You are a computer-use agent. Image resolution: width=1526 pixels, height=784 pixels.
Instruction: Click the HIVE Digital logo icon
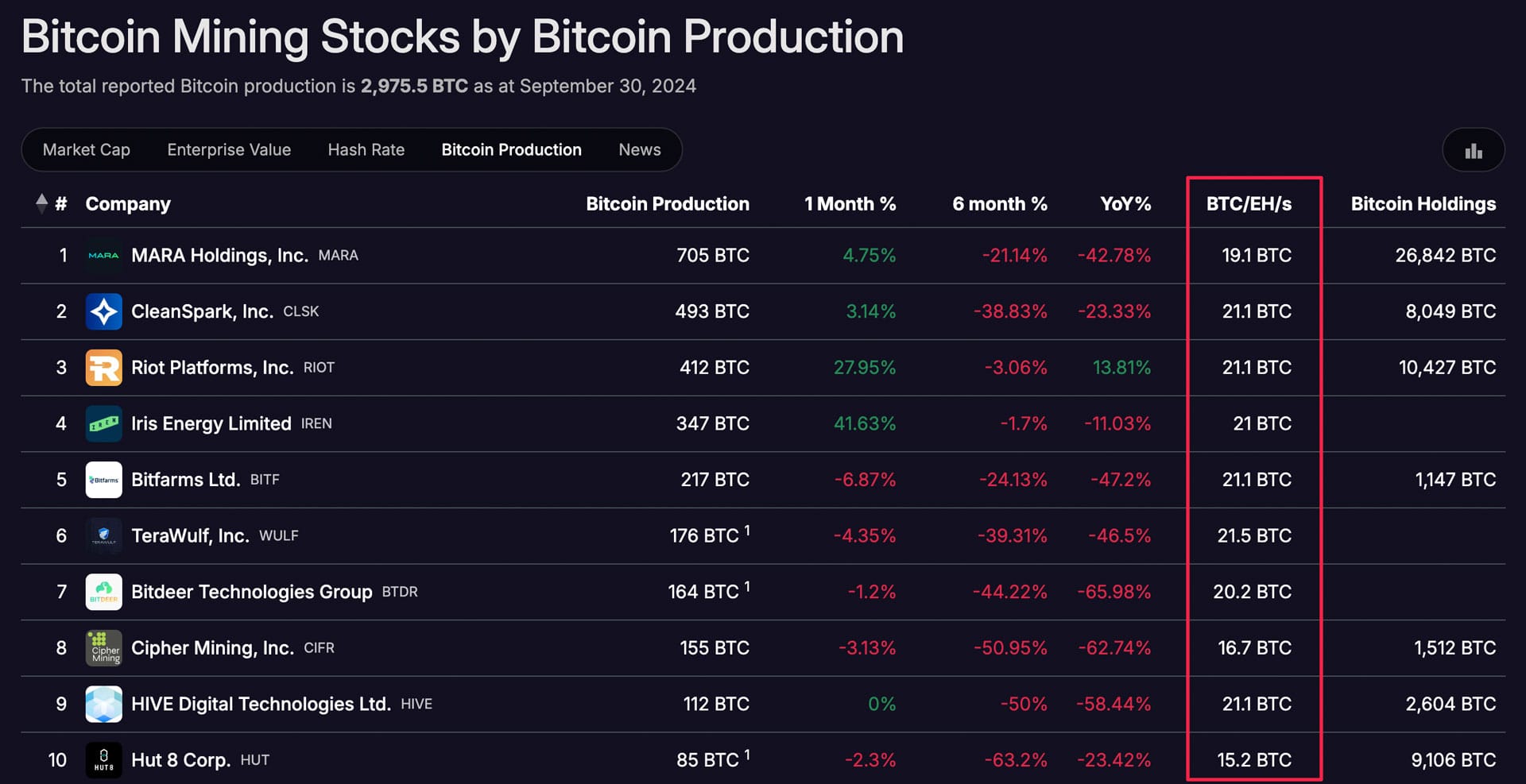[x=103, y=705]
